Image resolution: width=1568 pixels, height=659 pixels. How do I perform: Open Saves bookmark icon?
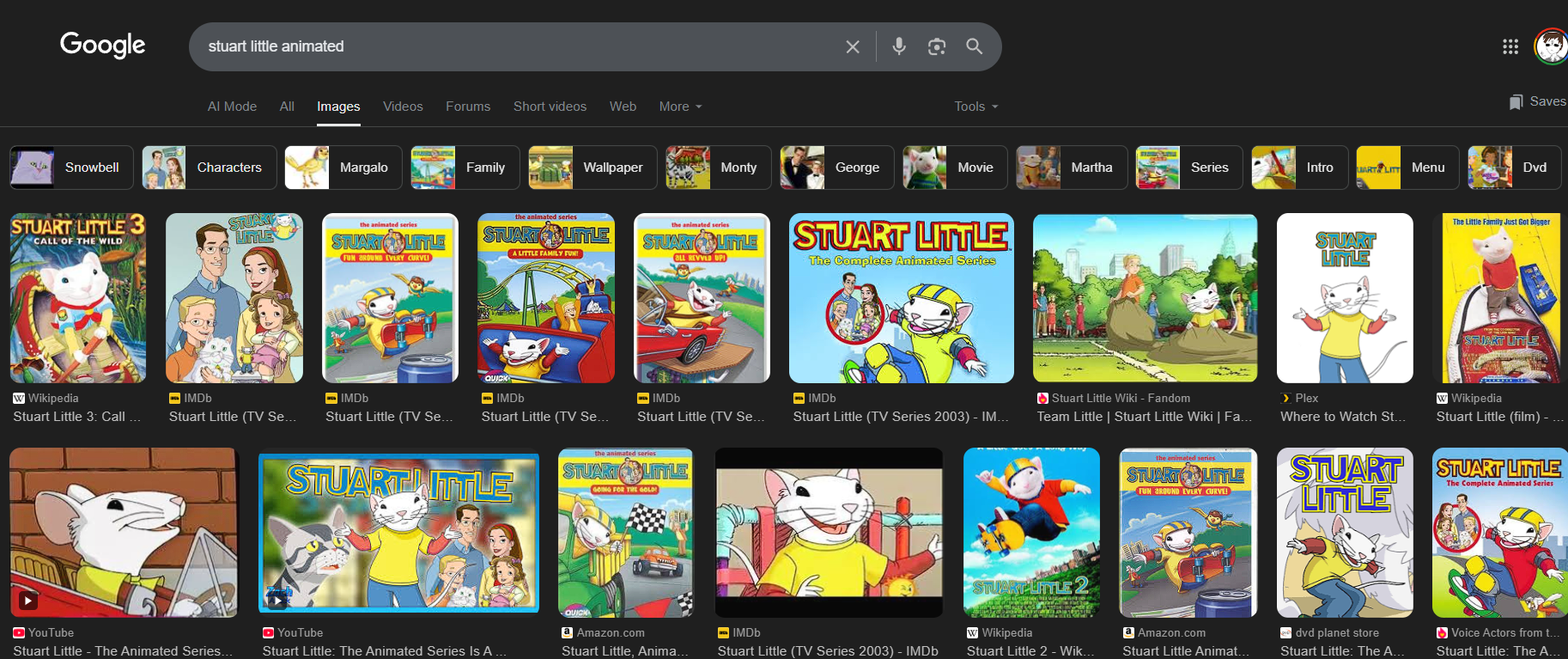point(1516,102)
